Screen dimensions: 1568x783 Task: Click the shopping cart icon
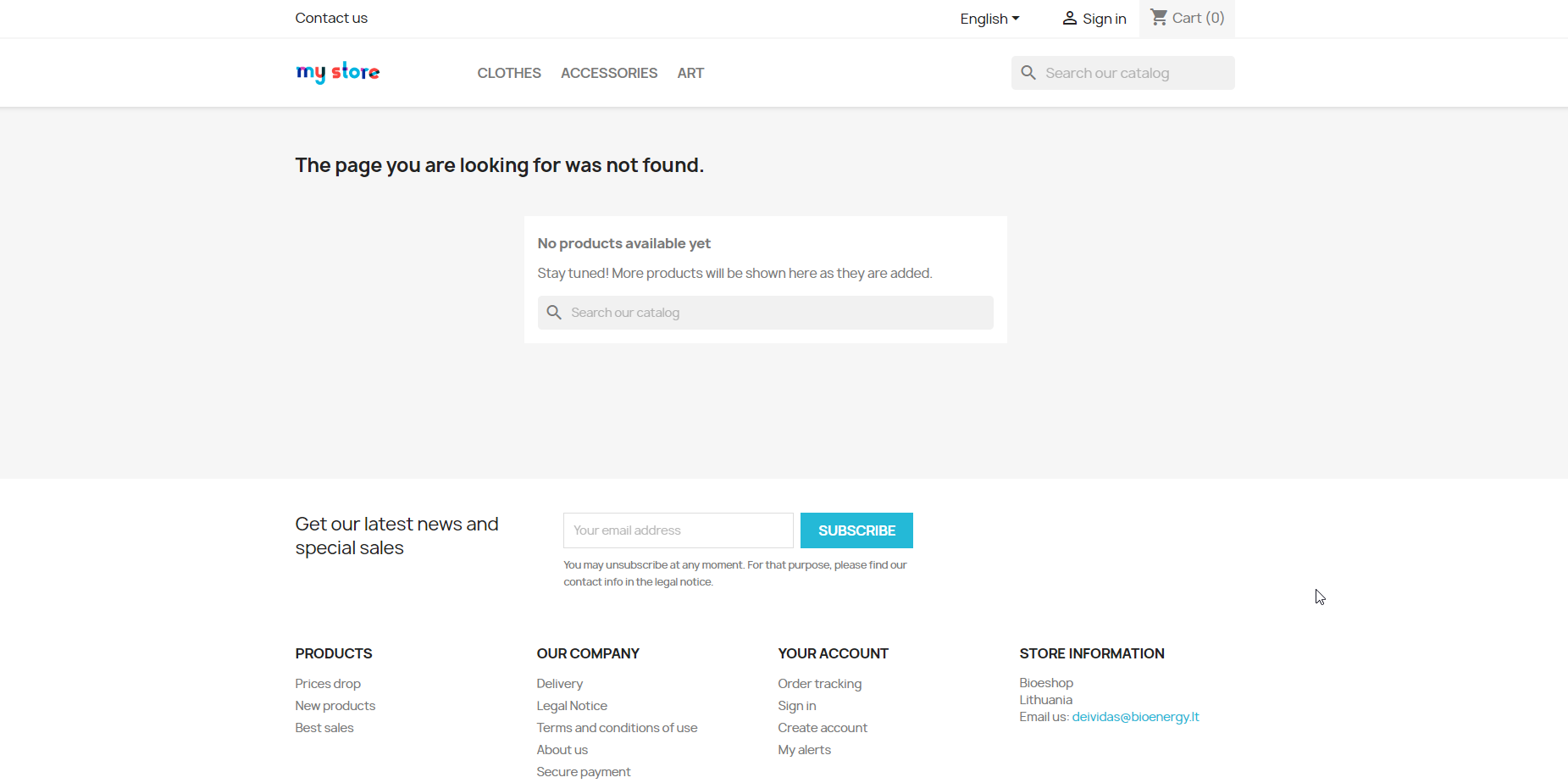(x=1159, y=18)
